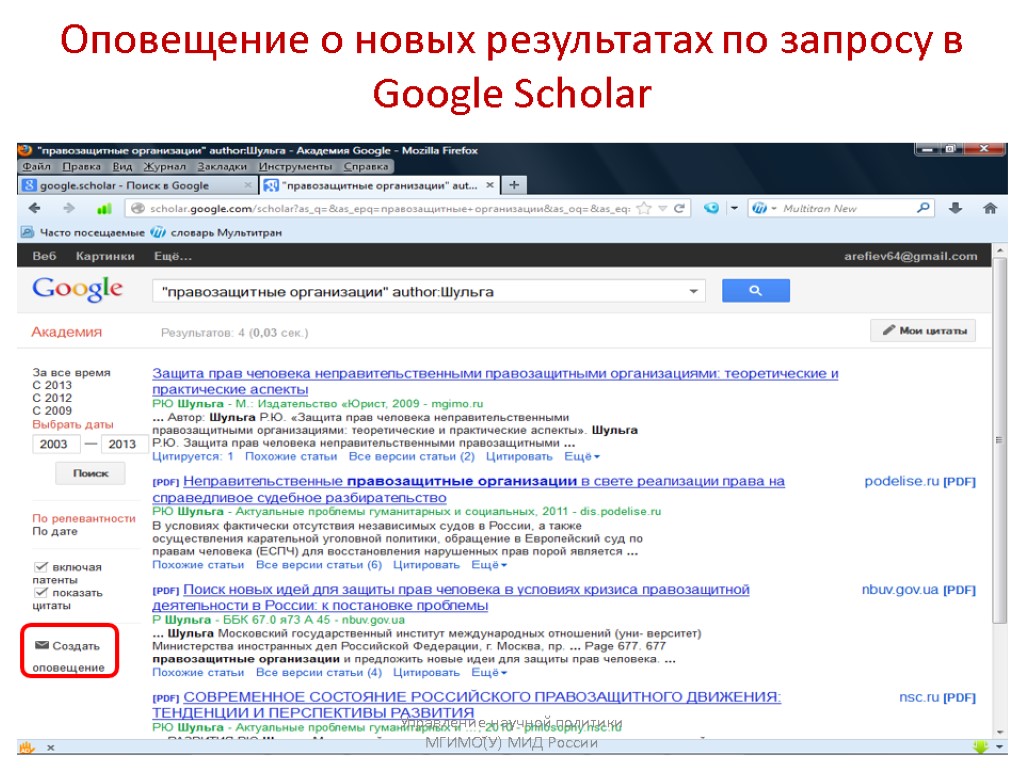
Task: Click Цитируется: 1 under first result
Action: (193, 456)
